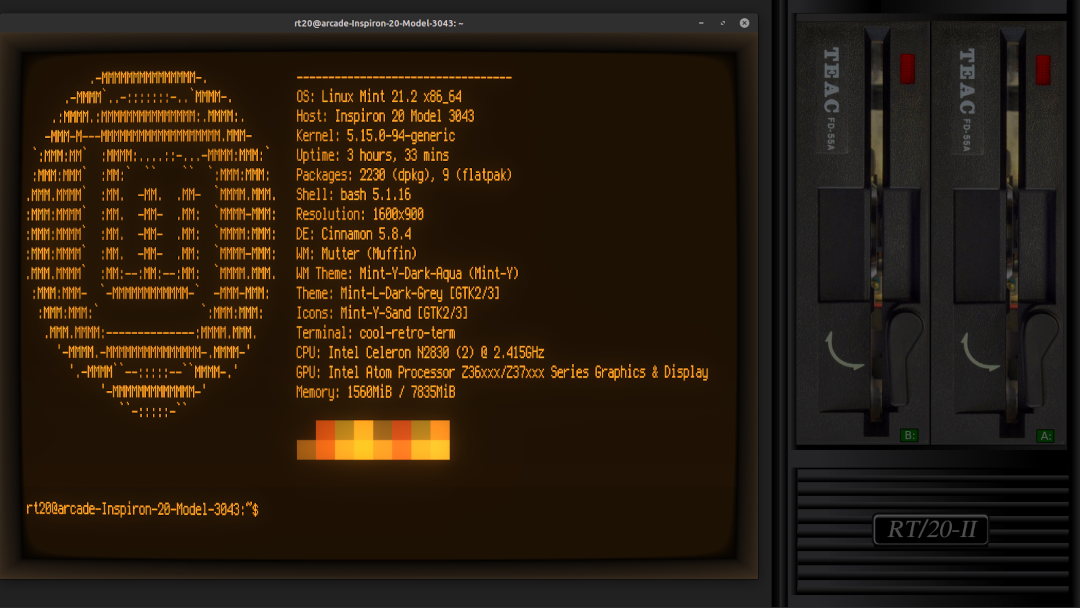
Task: Click the 'GPU: Intel Atom Processor' line
Action: (x=502, y=373)
